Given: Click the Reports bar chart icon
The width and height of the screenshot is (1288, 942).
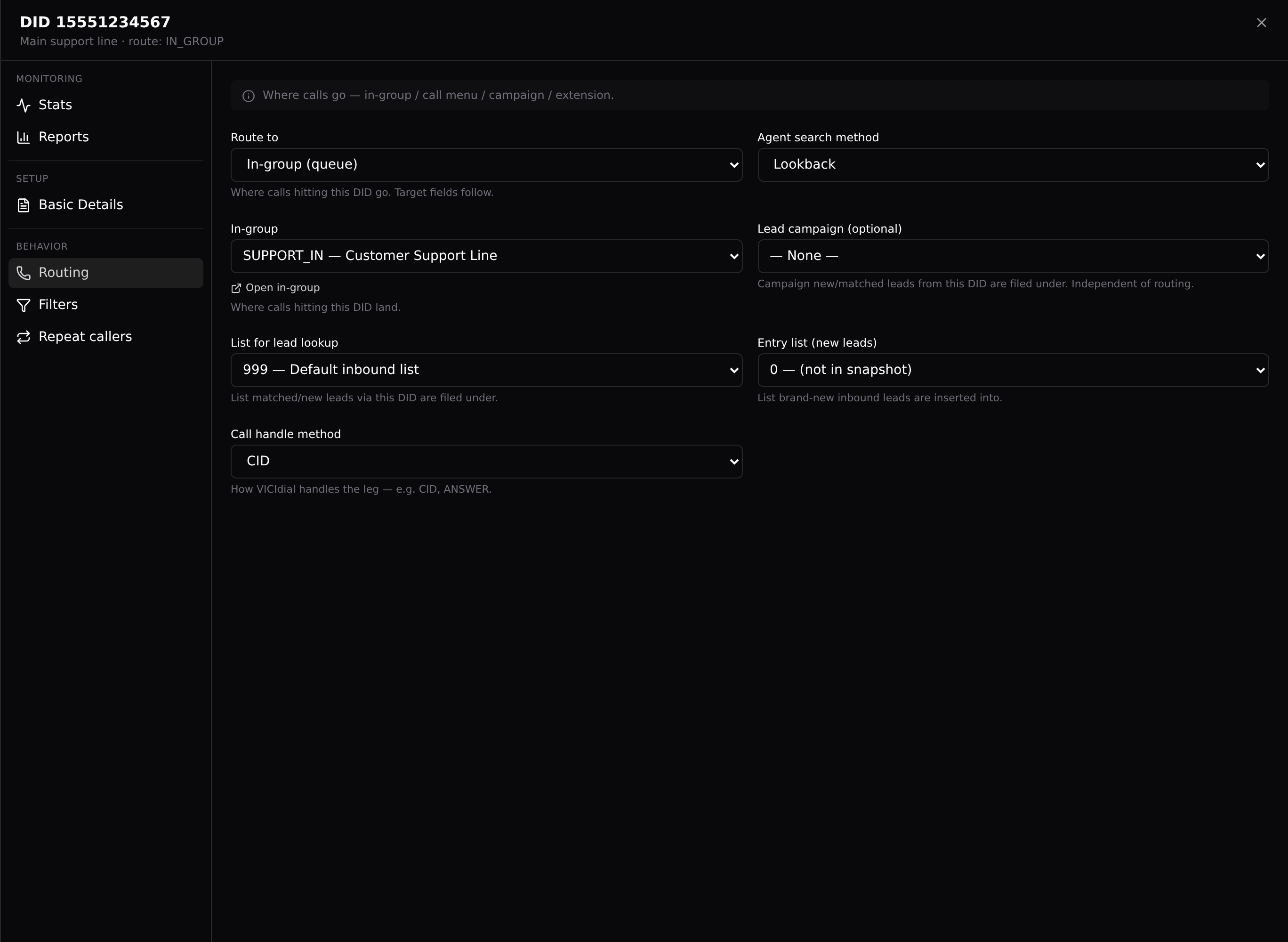Looking at the screenshot, I should tap(24, 137).
